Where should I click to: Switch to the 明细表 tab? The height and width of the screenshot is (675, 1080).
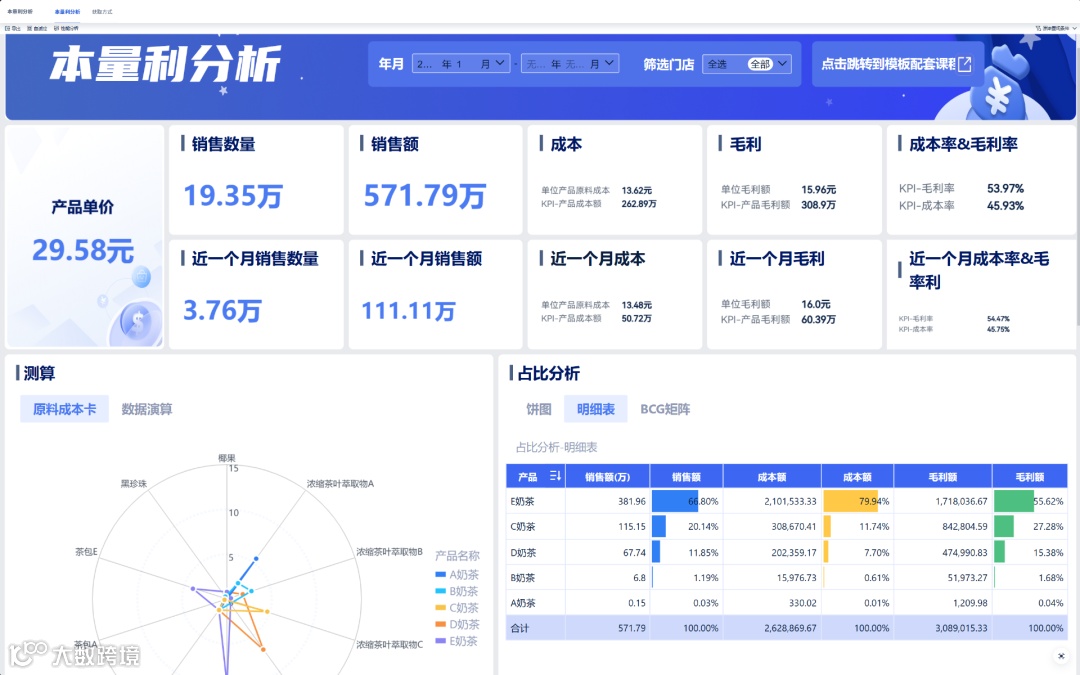point(596,409)
